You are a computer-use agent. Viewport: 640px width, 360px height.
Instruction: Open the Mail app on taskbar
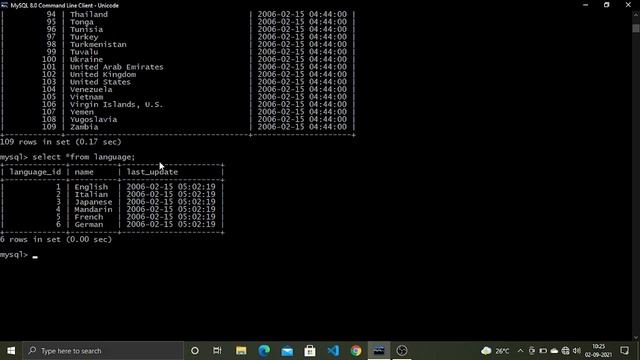click(287, 351)
